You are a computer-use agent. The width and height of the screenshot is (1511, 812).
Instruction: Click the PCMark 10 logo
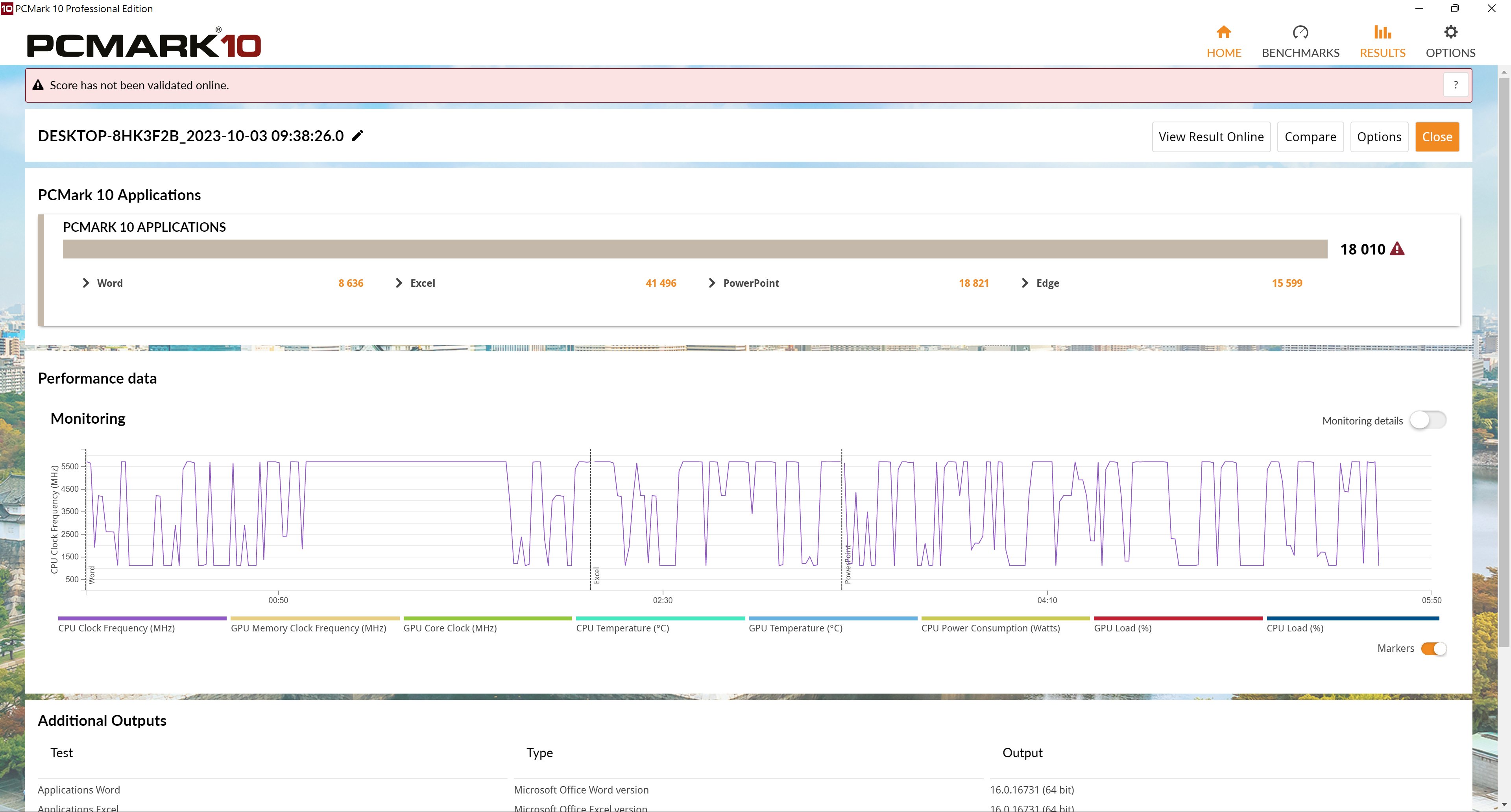tap(144, 43)
